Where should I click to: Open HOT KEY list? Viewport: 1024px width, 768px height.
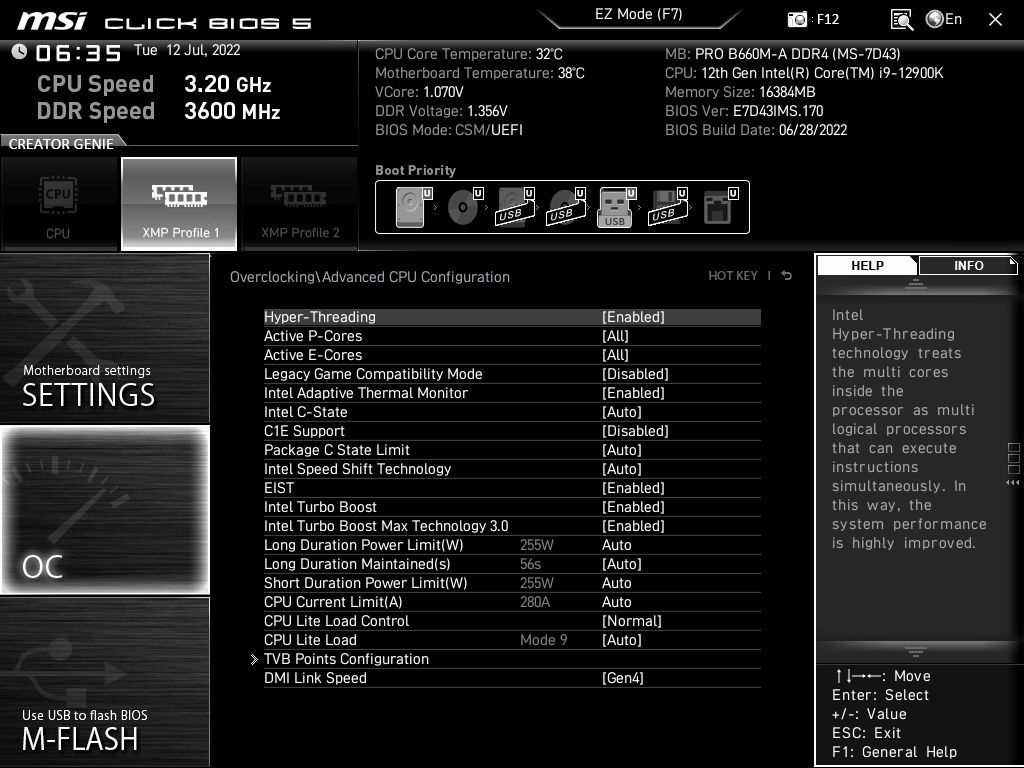coord(733,276)
